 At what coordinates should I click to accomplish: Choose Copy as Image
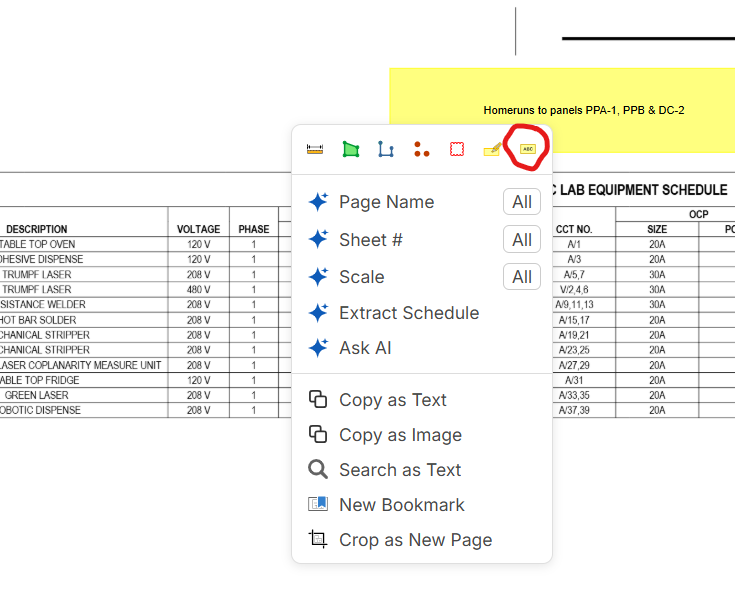pyautogui.click(x=400, y=435)
